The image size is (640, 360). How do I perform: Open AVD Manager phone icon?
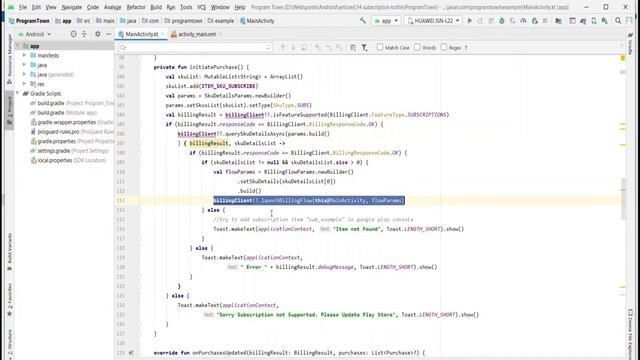[593, 20]
